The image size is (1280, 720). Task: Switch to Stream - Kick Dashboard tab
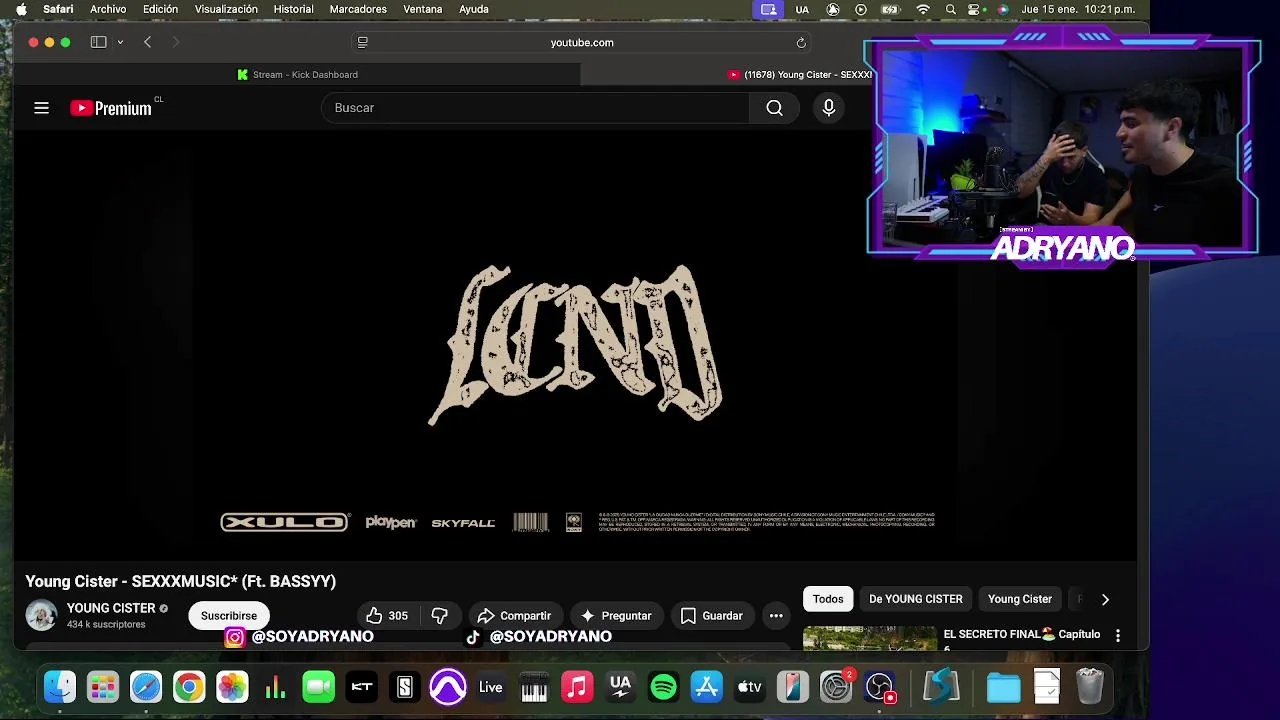click(x=298, y=74)
